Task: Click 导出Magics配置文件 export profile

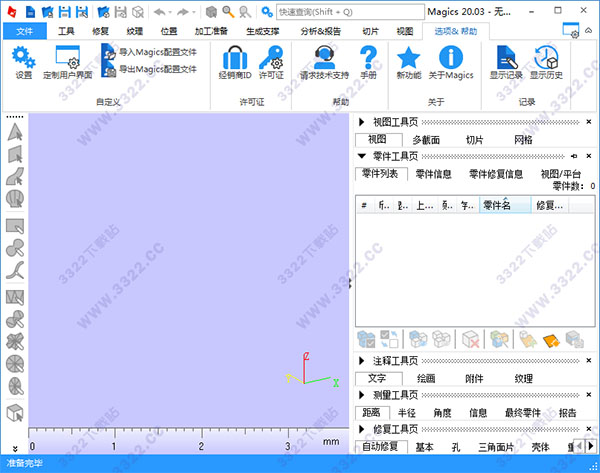Action: point(149,70)
